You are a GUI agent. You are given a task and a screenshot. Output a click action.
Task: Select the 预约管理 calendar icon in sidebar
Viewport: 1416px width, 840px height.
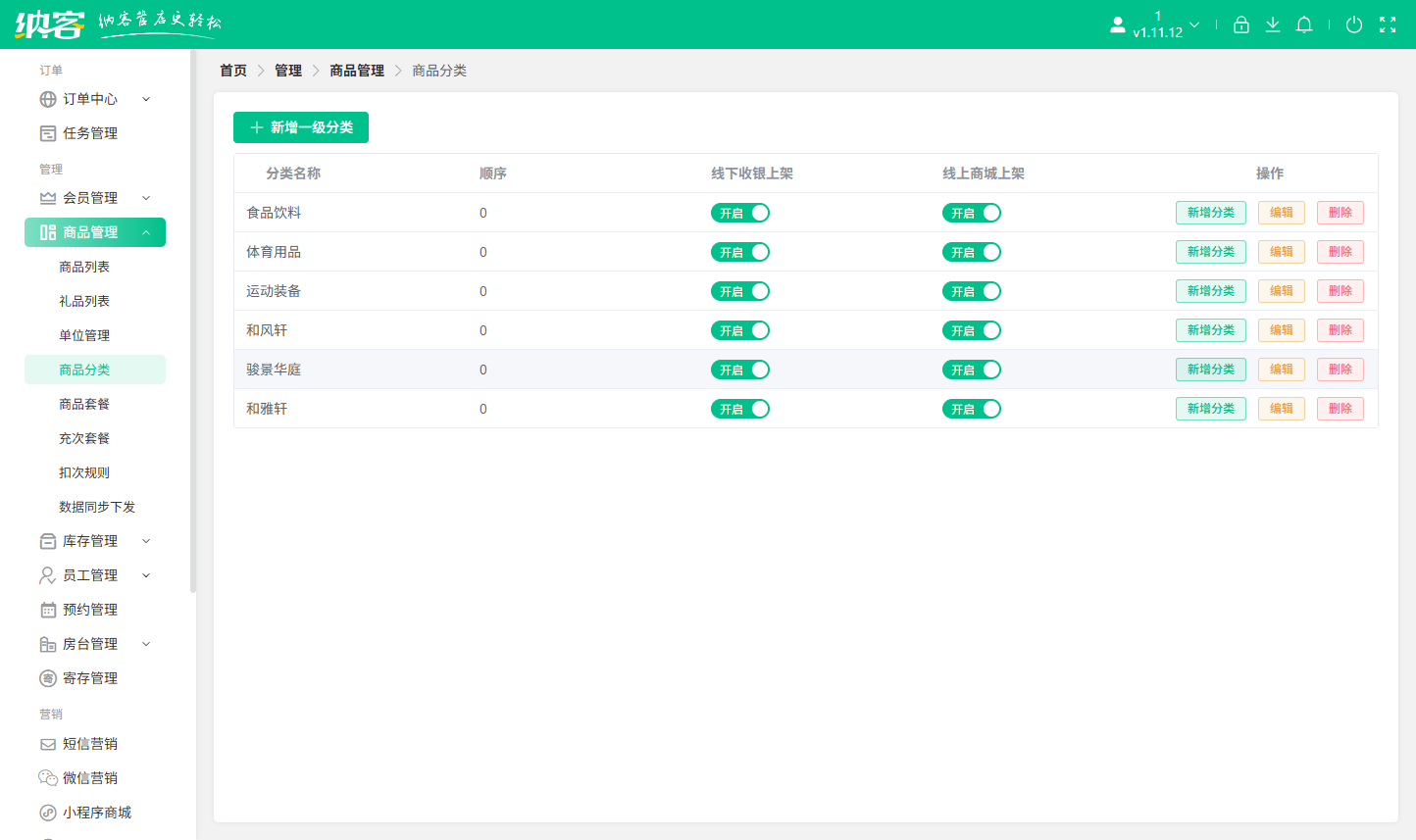click(47, 609)
